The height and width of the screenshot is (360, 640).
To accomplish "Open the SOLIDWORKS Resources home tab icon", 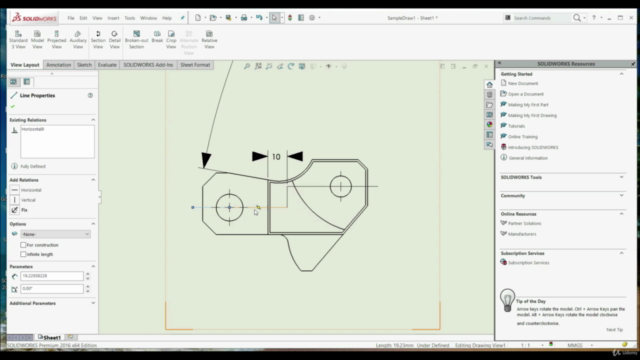I will [489, 84].
